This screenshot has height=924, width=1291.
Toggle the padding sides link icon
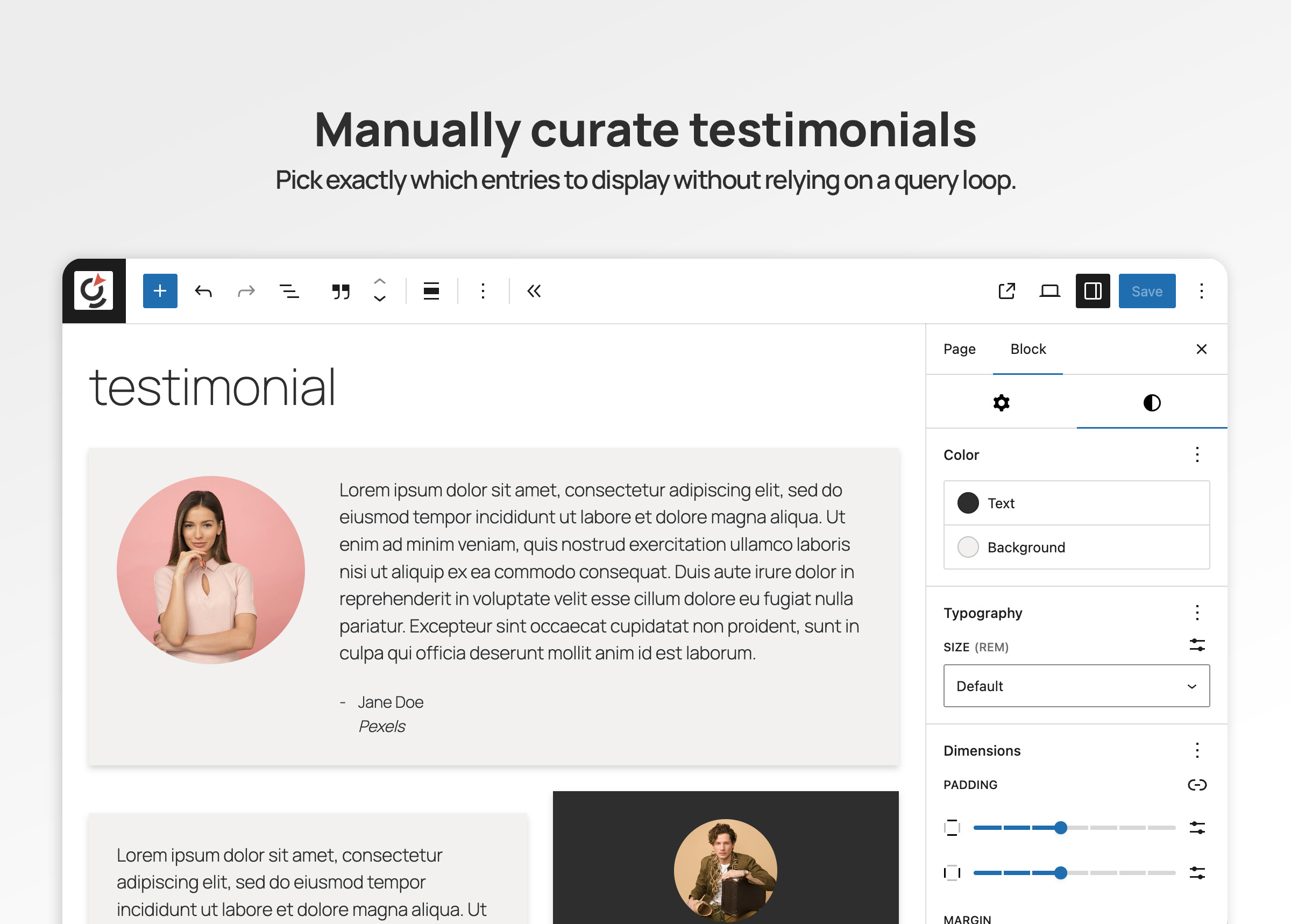click(x=1198, y=785)
